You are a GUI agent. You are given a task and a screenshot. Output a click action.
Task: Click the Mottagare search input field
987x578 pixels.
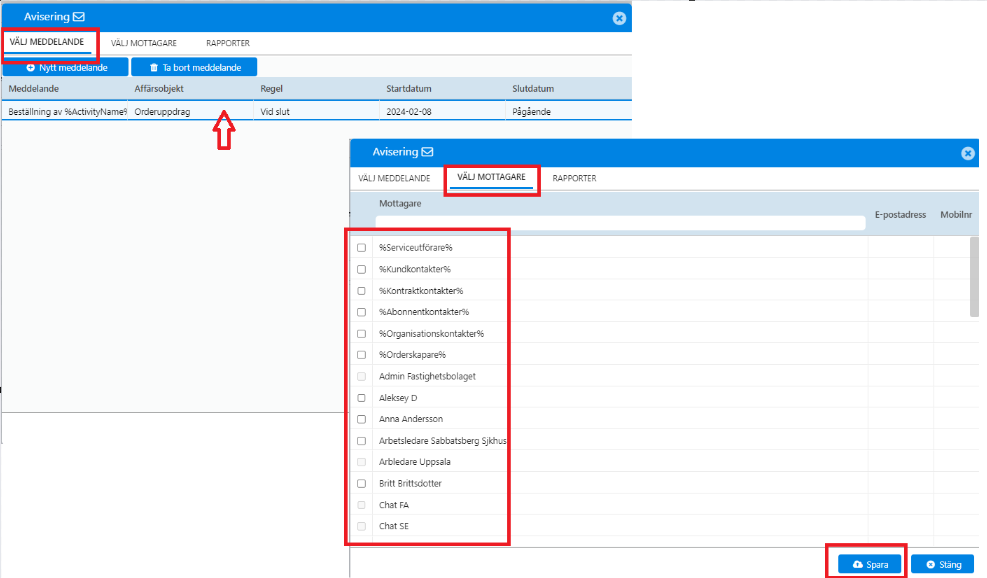tap(620, 222)
